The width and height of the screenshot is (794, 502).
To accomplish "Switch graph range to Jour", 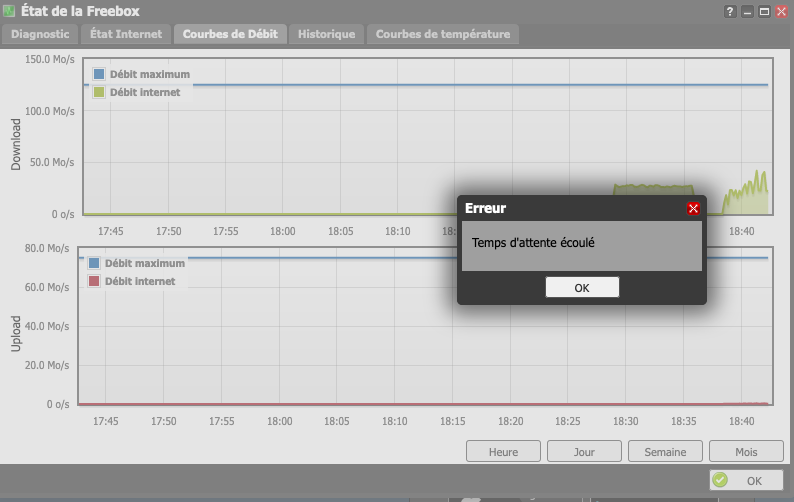I will tap(584, 451).
